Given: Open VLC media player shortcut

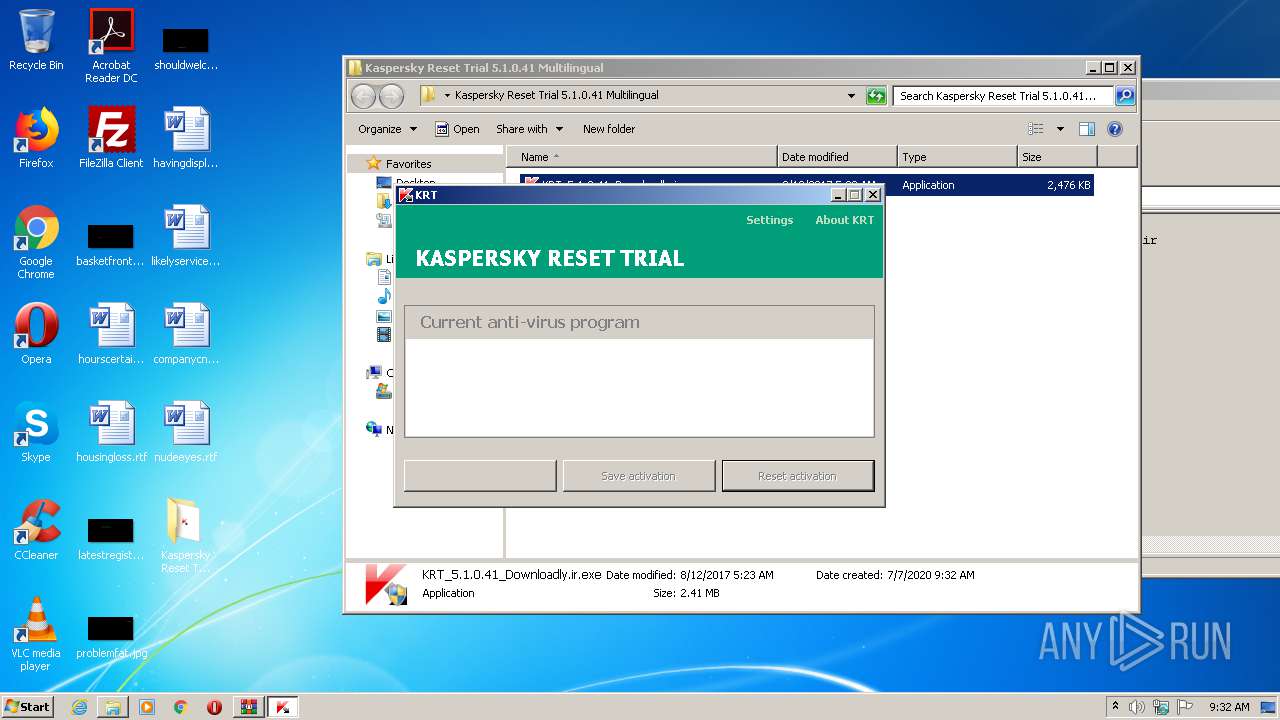Looking at the screenshot, I should point(36,634).
